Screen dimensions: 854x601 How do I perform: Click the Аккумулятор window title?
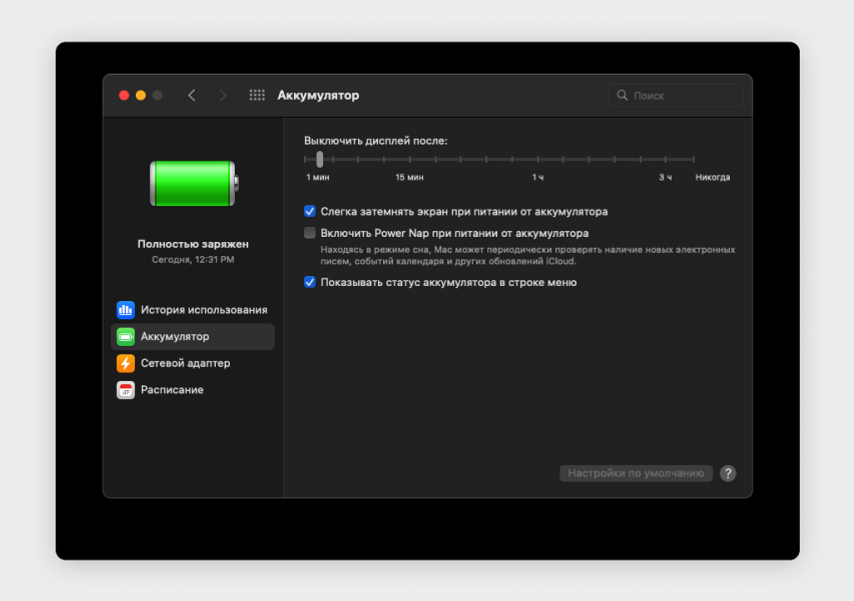pyautogui.click(x=318, y=95)
